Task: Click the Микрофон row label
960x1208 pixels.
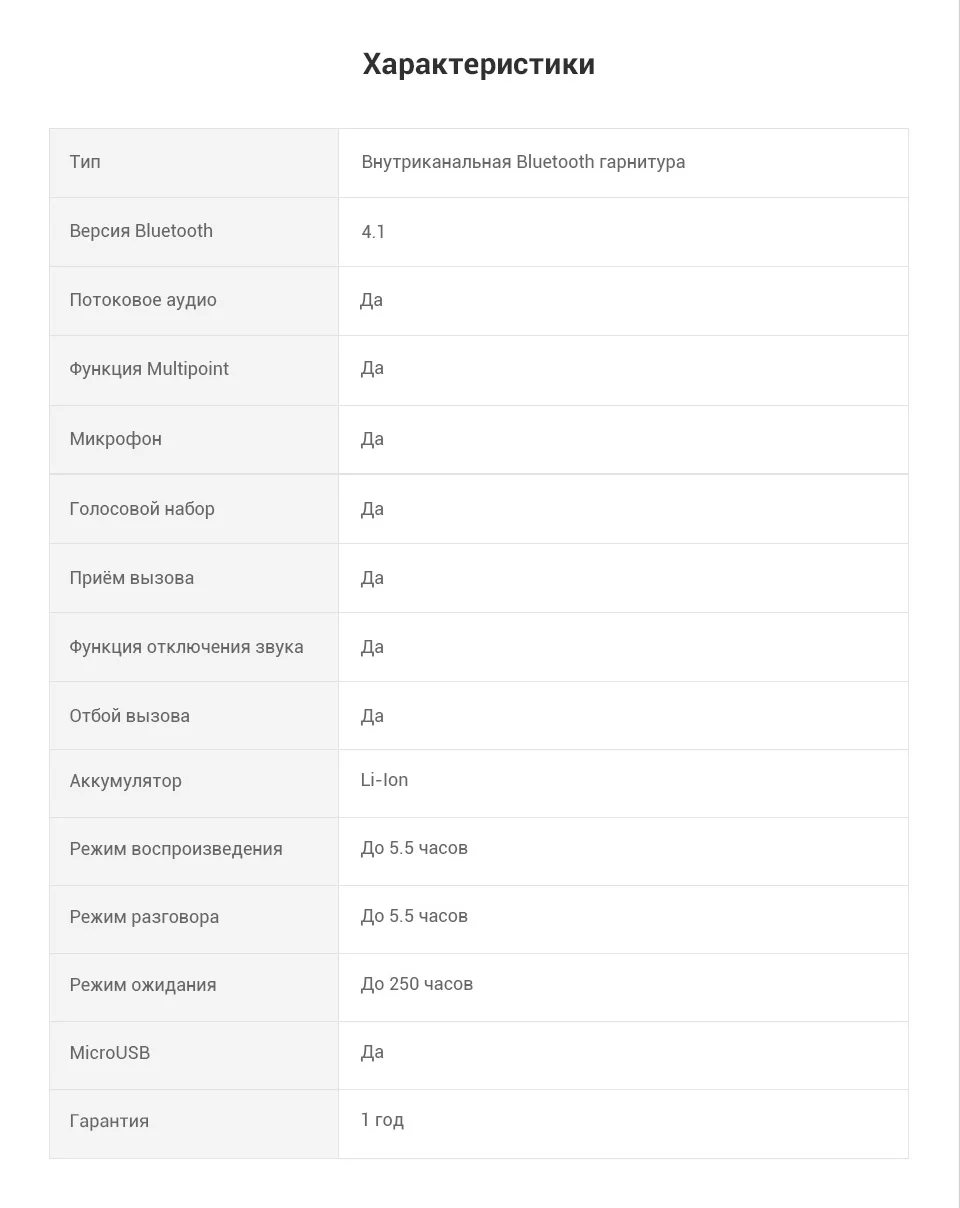Action: click(x=116, y=439)
